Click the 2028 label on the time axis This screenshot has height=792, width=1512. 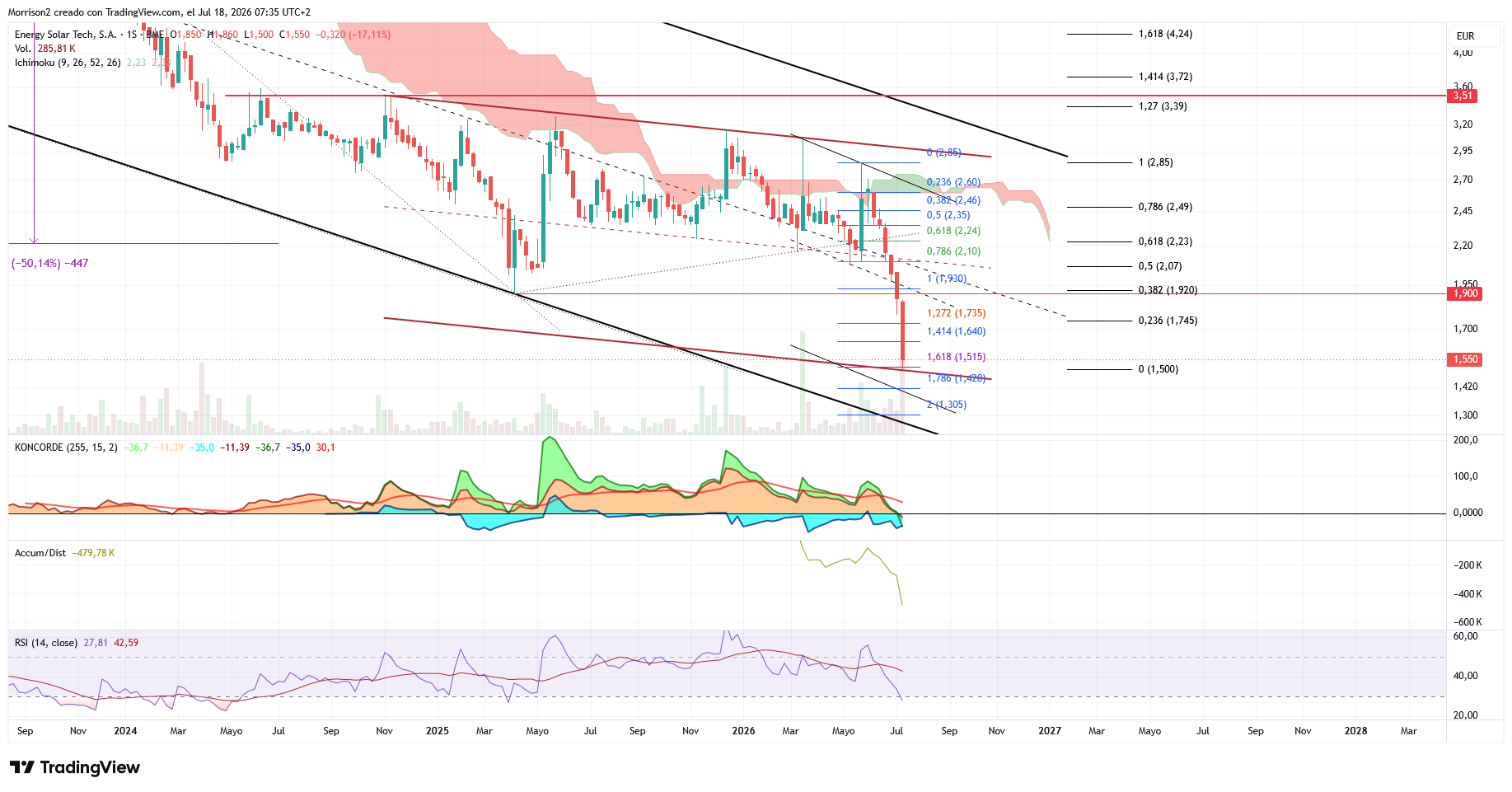click(x=1355, y=731)
